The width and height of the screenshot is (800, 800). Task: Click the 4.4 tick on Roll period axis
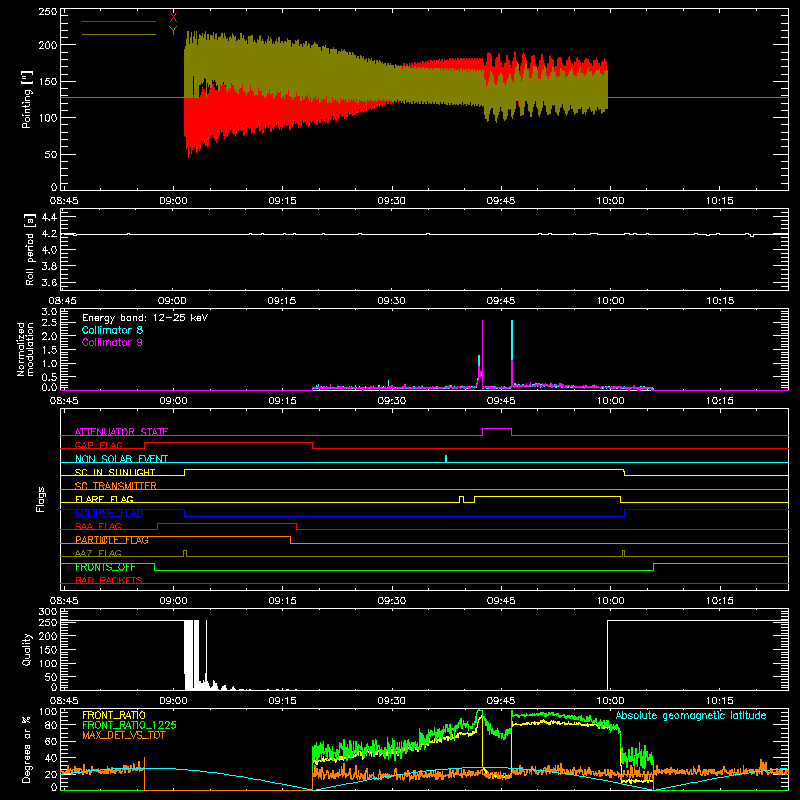click(49, 217)
